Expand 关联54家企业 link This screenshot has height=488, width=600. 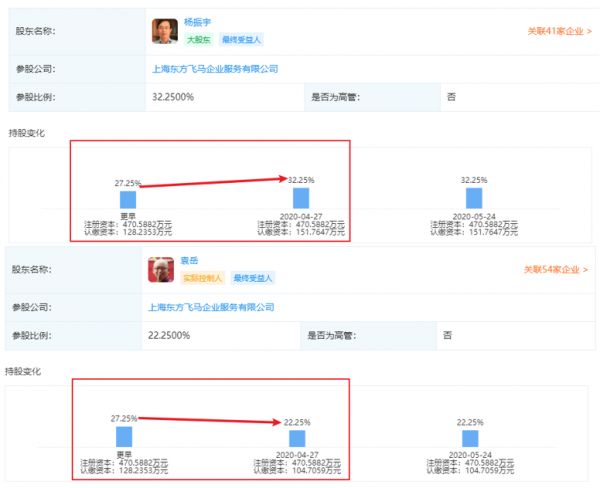tap(556, 269)
